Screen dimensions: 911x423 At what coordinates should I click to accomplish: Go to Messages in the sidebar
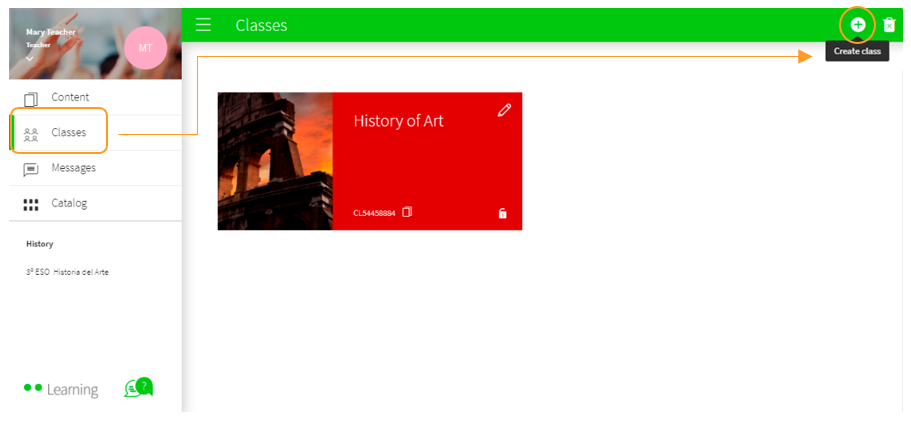point(73,168)
